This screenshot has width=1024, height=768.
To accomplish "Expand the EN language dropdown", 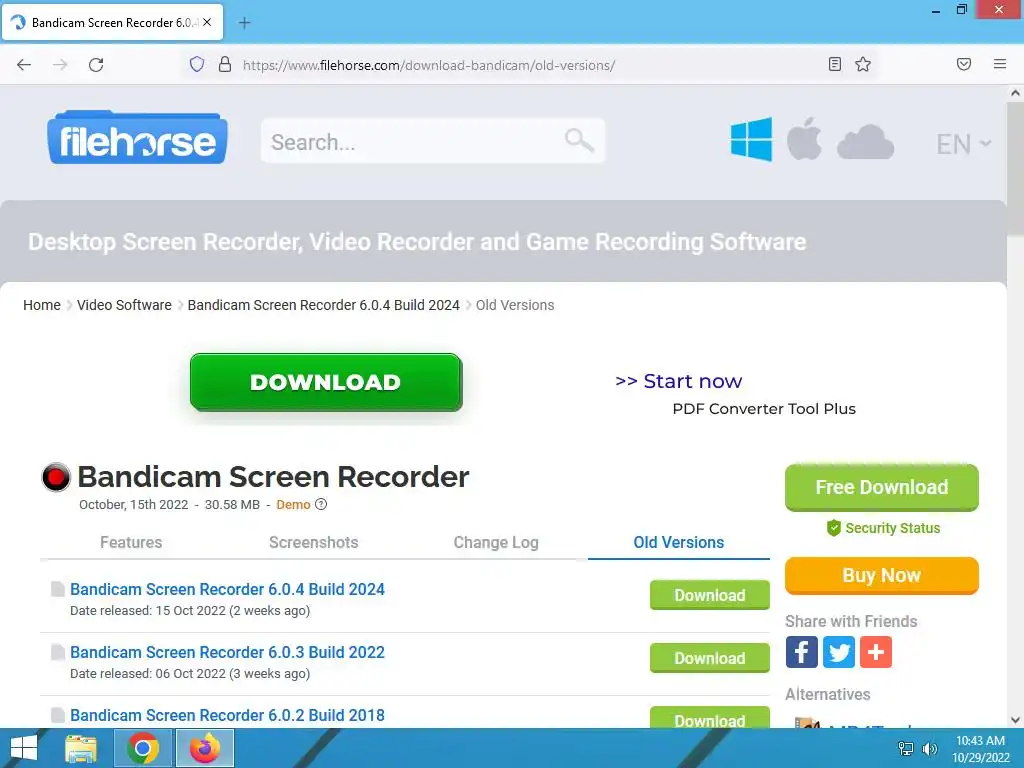I will pyautogui.click(x=963, y=144).
